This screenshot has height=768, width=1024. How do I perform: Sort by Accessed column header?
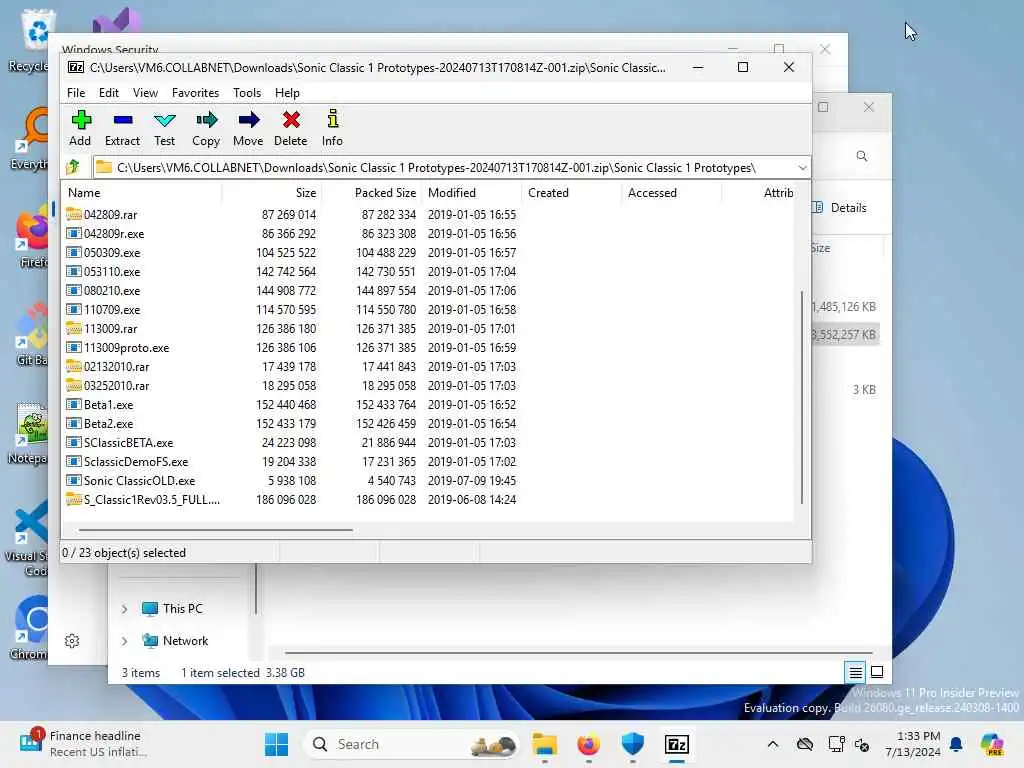pyautogui.click(x=671, y=193)
